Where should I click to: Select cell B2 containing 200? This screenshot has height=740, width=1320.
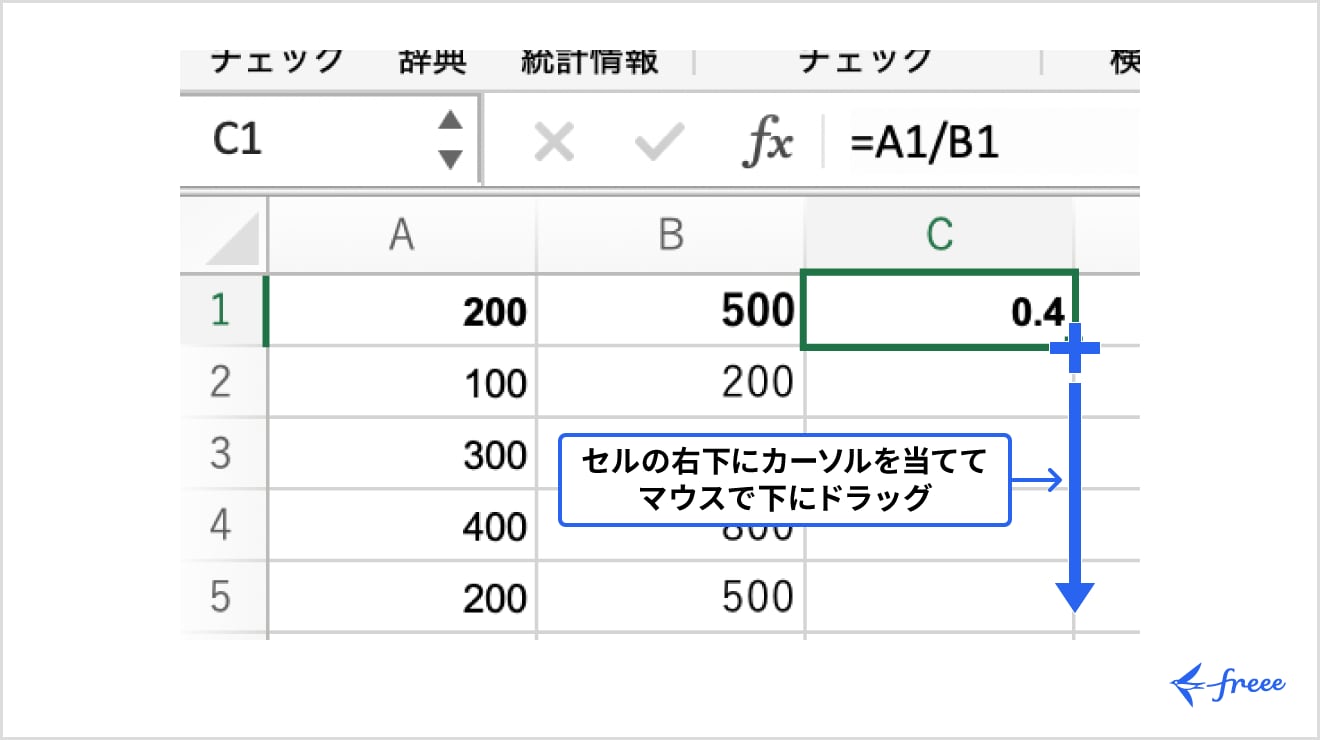point(670,382)
